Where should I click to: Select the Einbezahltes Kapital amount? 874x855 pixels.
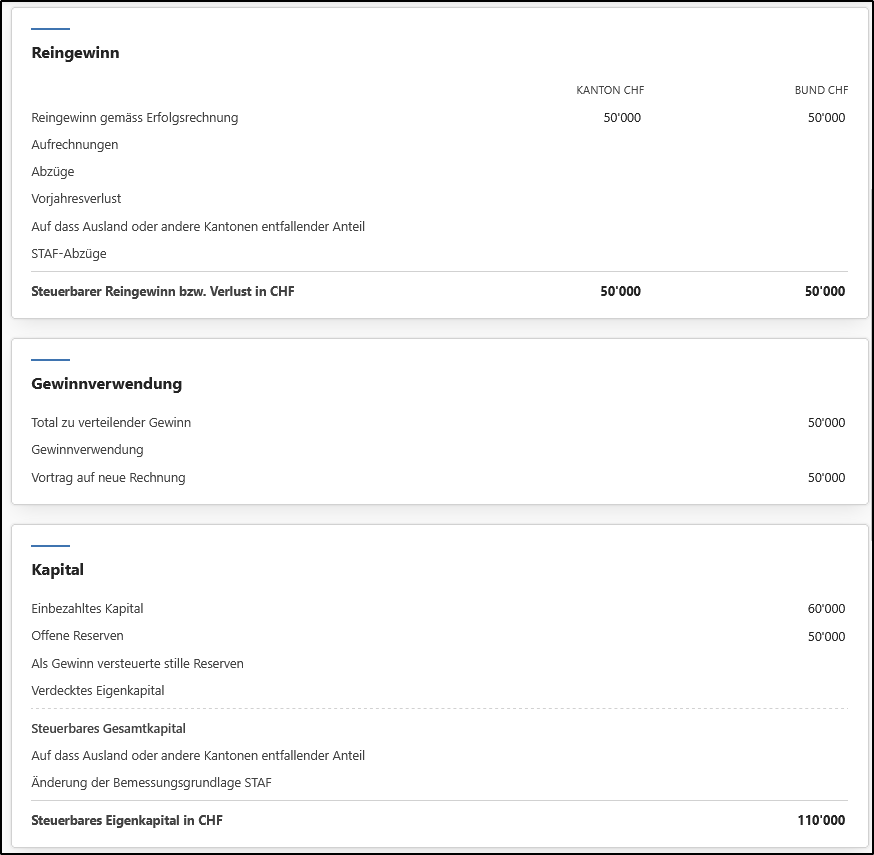pyautogui.click(x=827, y=609)
